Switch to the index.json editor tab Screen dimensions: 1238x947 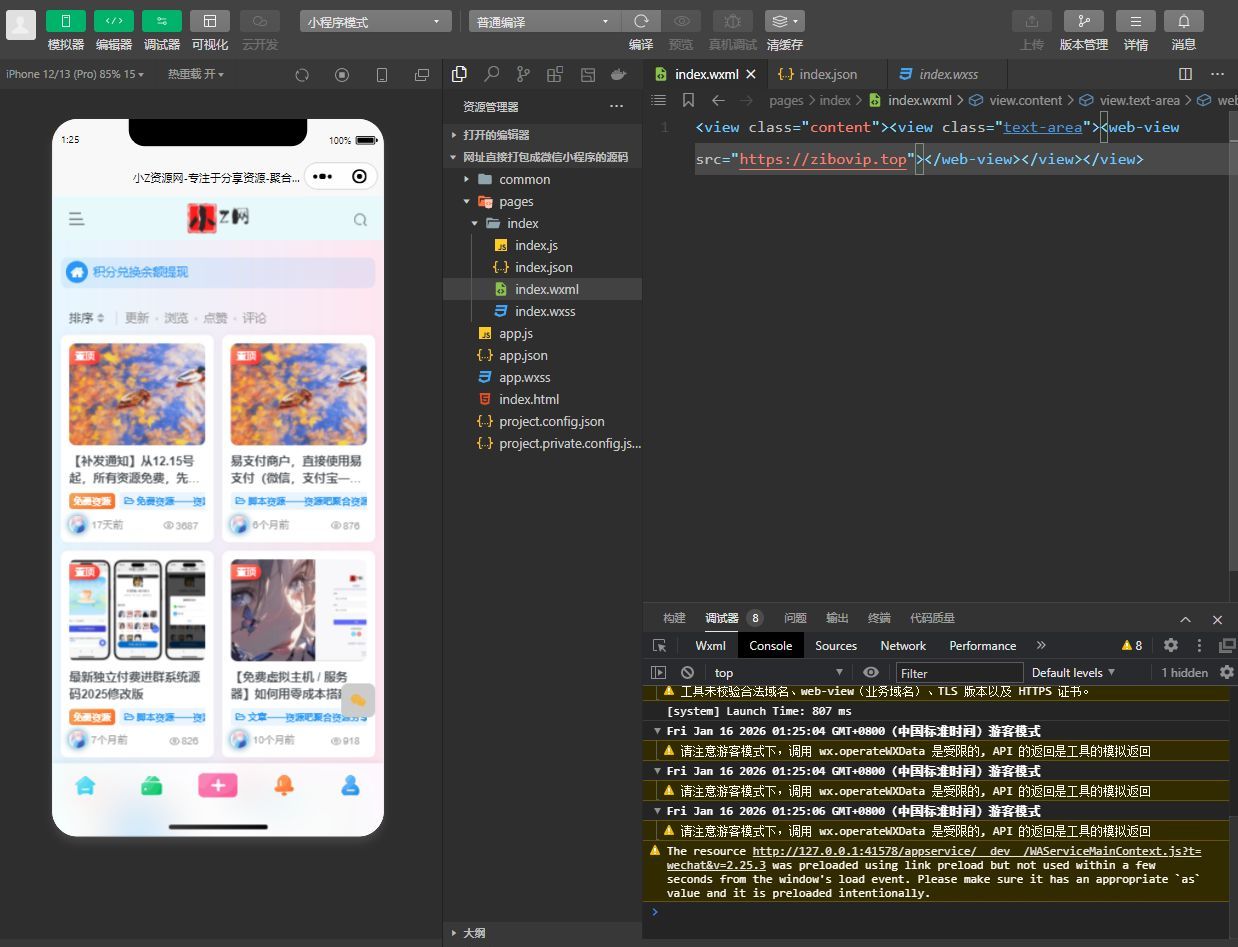[x=828, y=74]
